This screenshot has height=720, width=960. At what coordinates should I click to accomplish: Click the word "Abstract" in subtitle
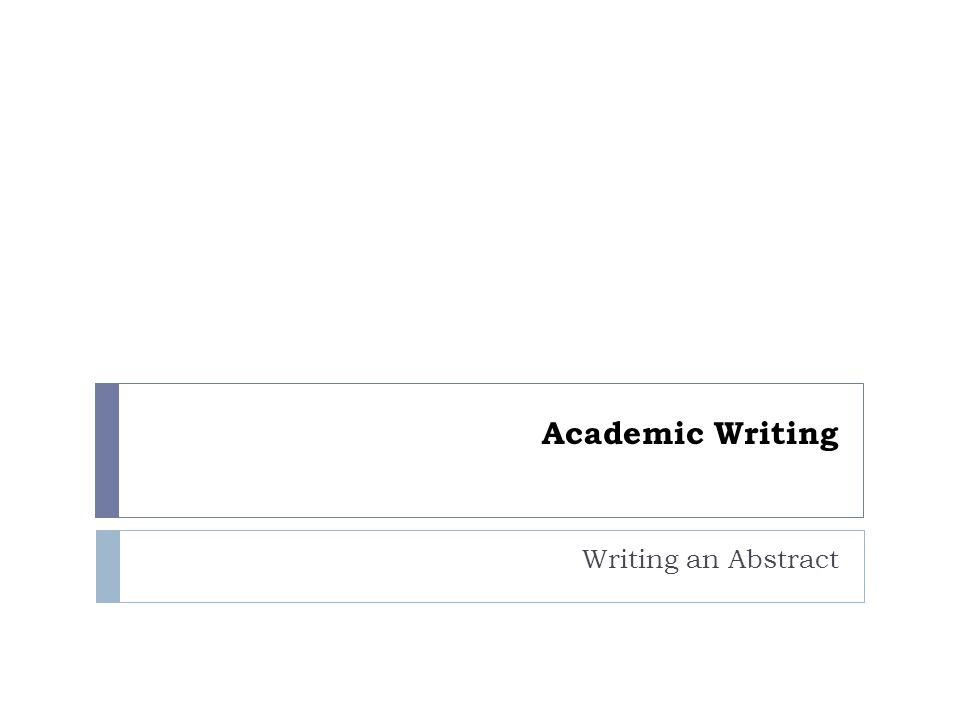click(x=783, y=559)
